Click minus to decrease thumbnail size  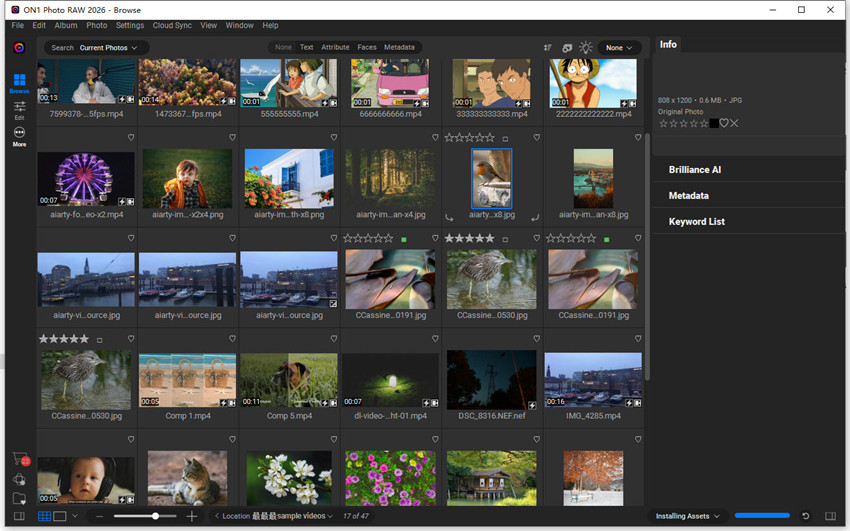tap(99, 516)
